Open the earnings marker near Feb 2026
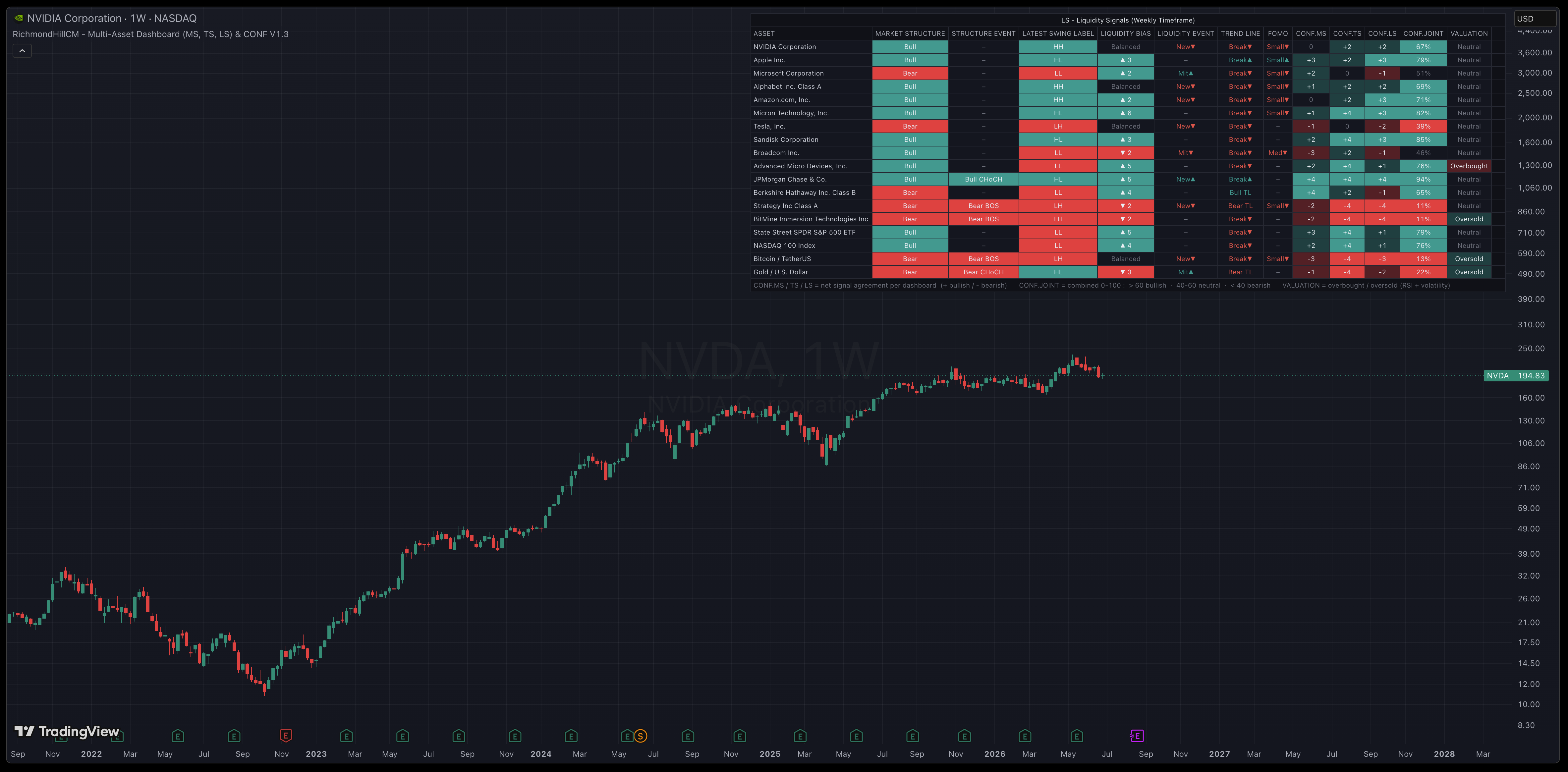Viewport: 1568px width, 772px height. [x=1025, y=736]
